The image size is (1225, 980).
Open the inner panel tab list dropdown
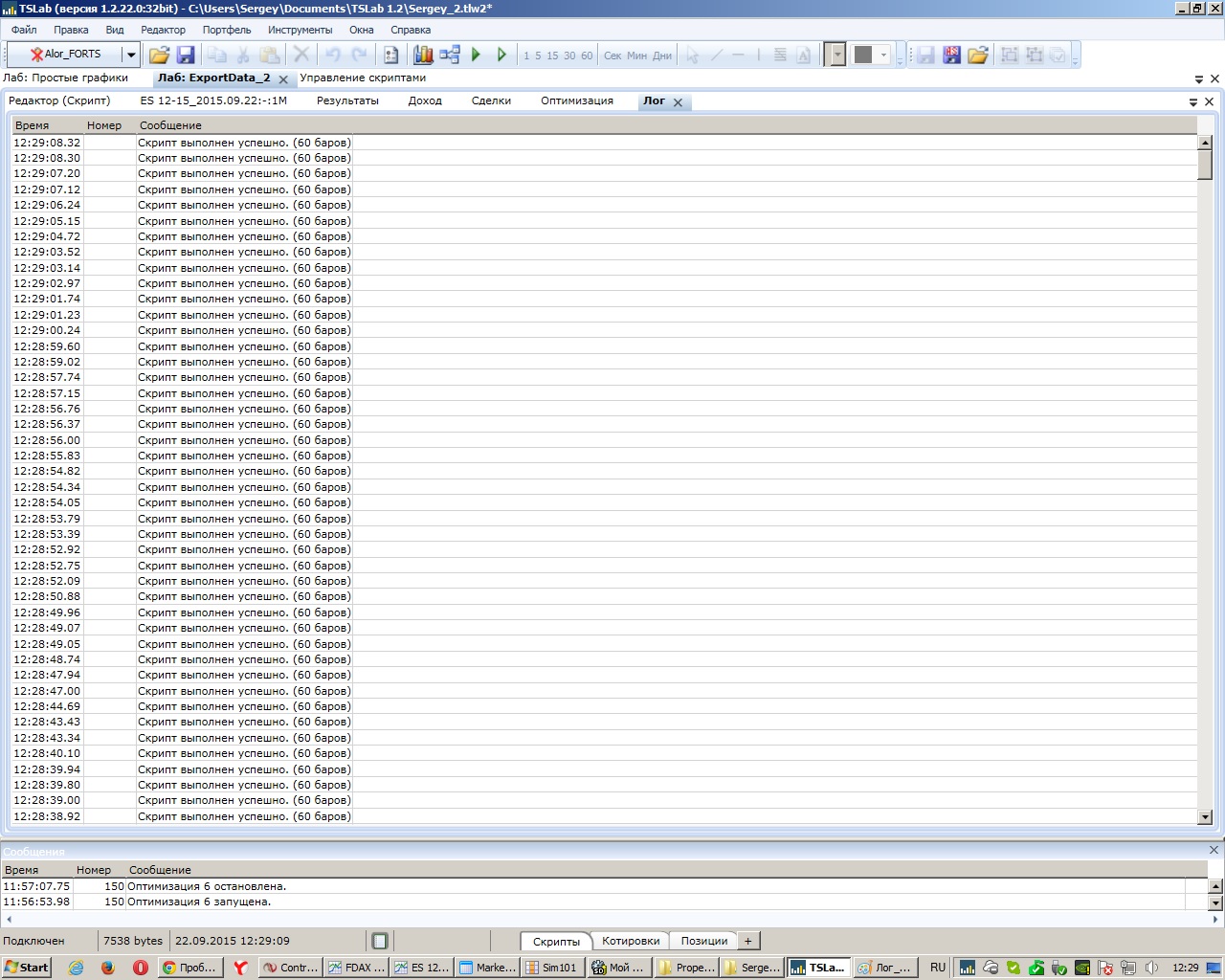point(1193,102)
